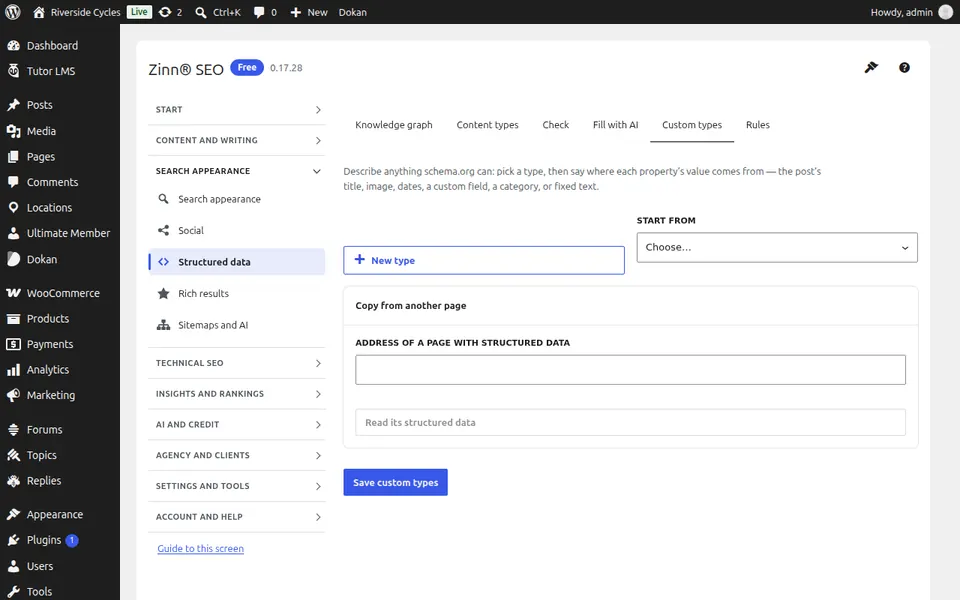Click New in the admin bar

click(x=309, y=12)
